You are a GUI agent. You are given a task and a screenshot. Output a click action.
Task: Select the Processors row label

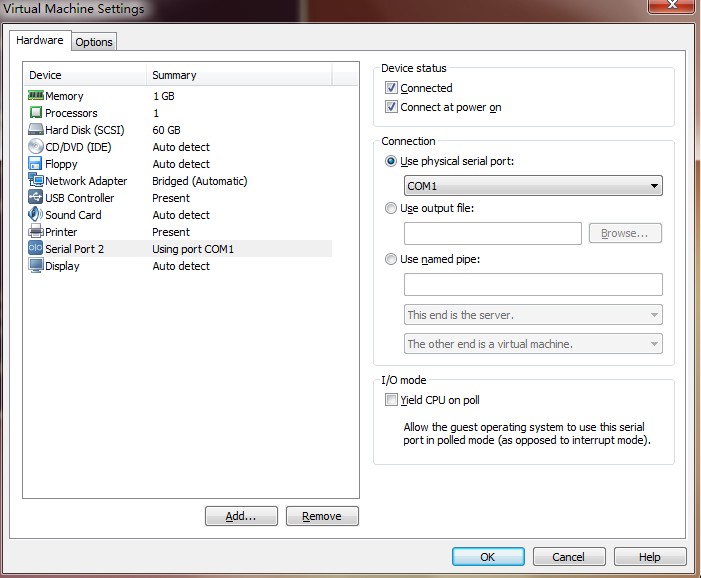pyautogui.click(x=71, y=113)
